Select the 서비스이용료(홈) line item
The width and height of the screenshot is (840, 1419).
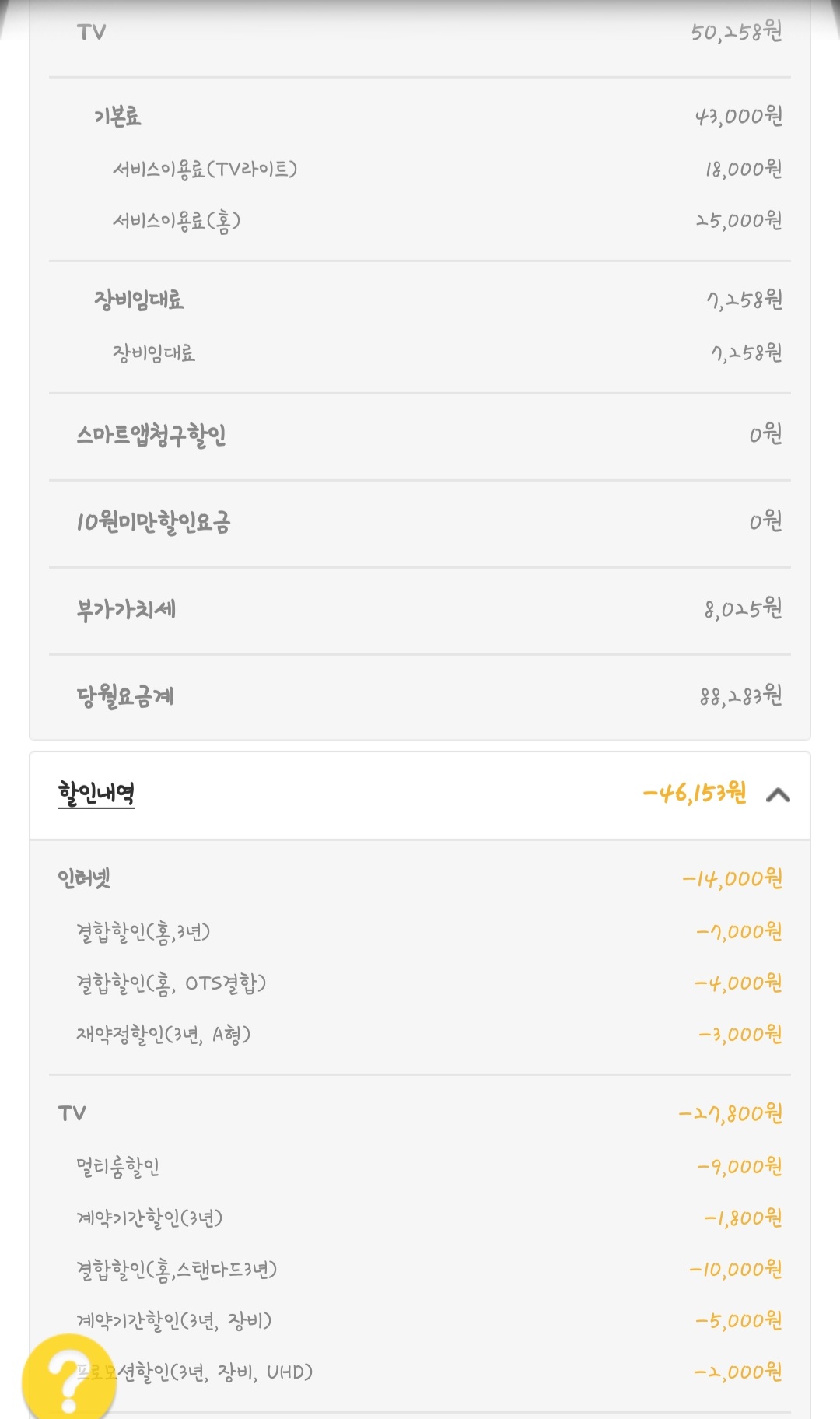click(177, 222)
